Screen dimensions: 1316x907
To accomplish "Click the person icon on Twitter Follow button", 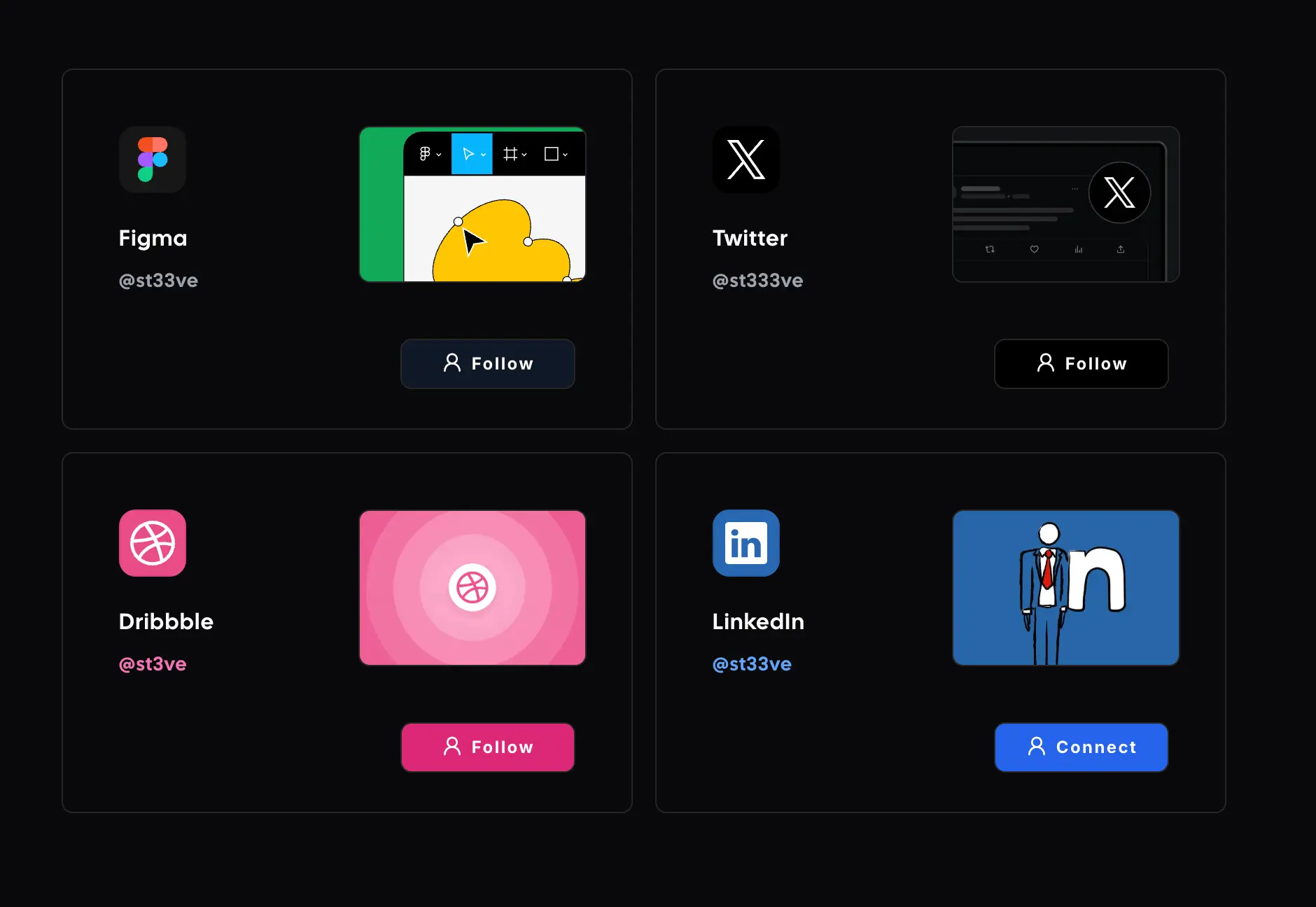I will pos(1046,363).
